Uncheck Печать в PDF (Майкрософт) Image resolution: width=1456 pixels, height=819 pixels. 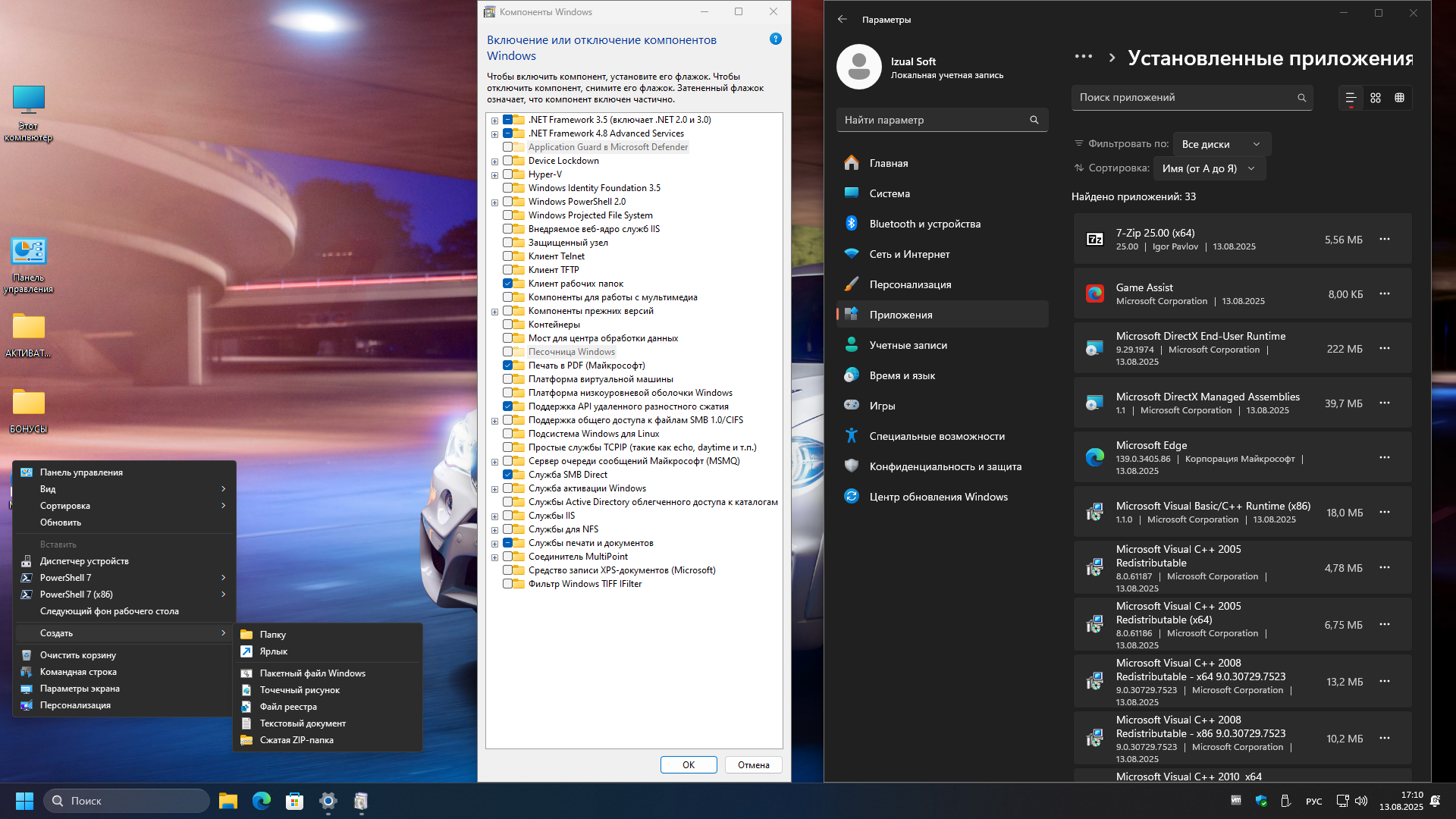[507, 366]
